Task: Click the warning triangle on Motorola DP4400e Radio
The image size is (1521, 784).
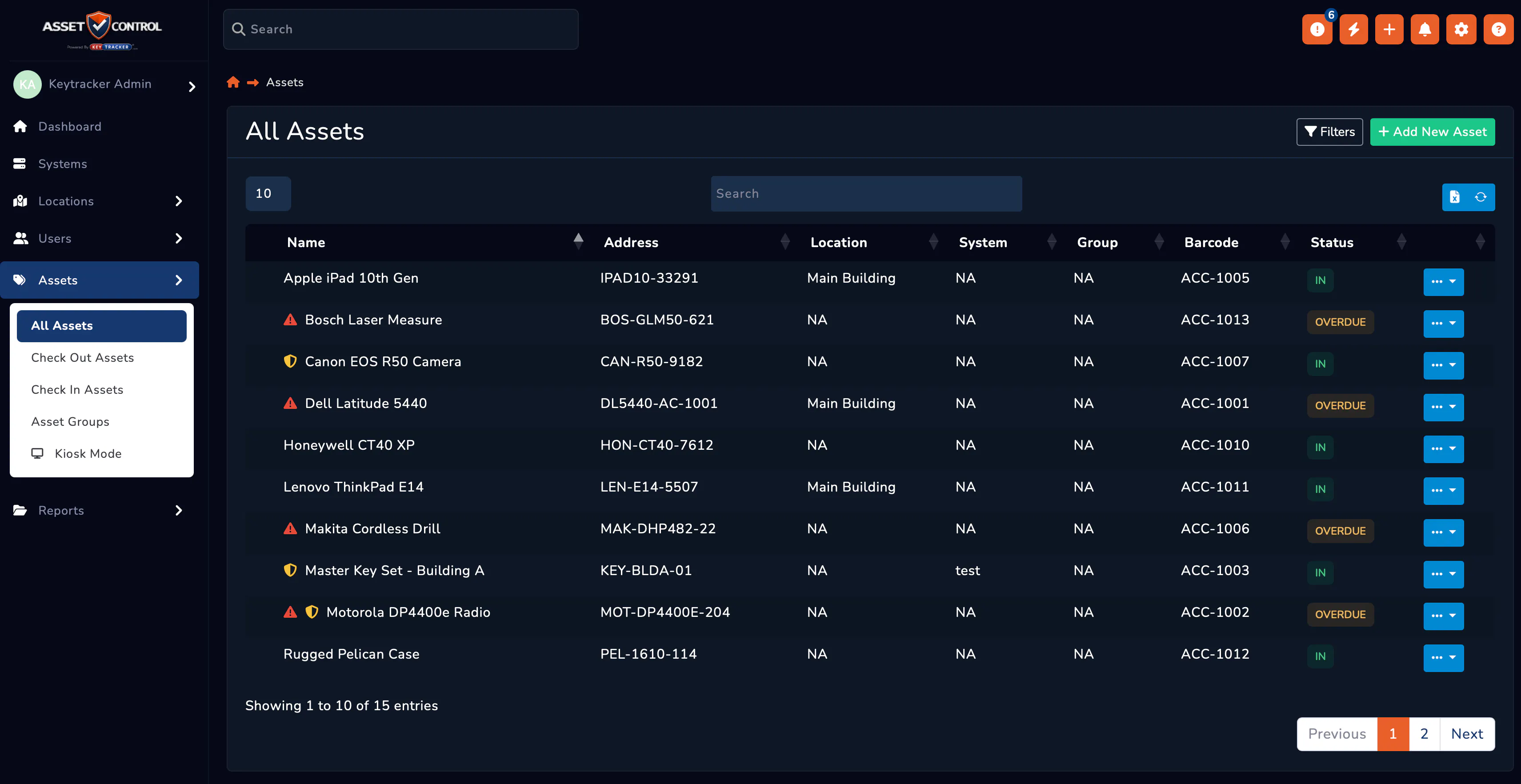Action: (290, 612)
